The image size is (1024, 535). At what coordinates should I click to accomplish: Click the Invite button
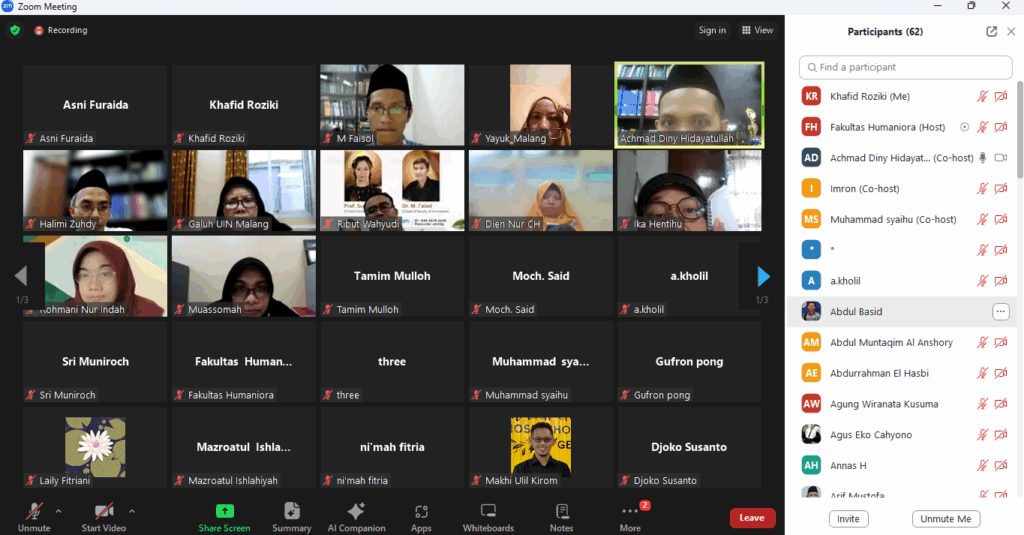coord(848,519)
